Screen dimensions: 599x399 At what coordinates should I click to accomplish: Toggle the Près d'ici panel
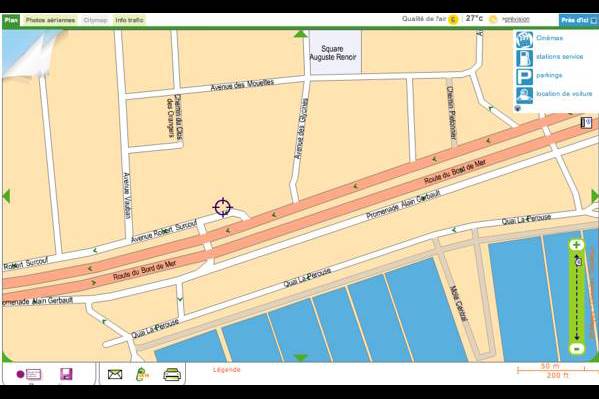(x=578, y=20)
